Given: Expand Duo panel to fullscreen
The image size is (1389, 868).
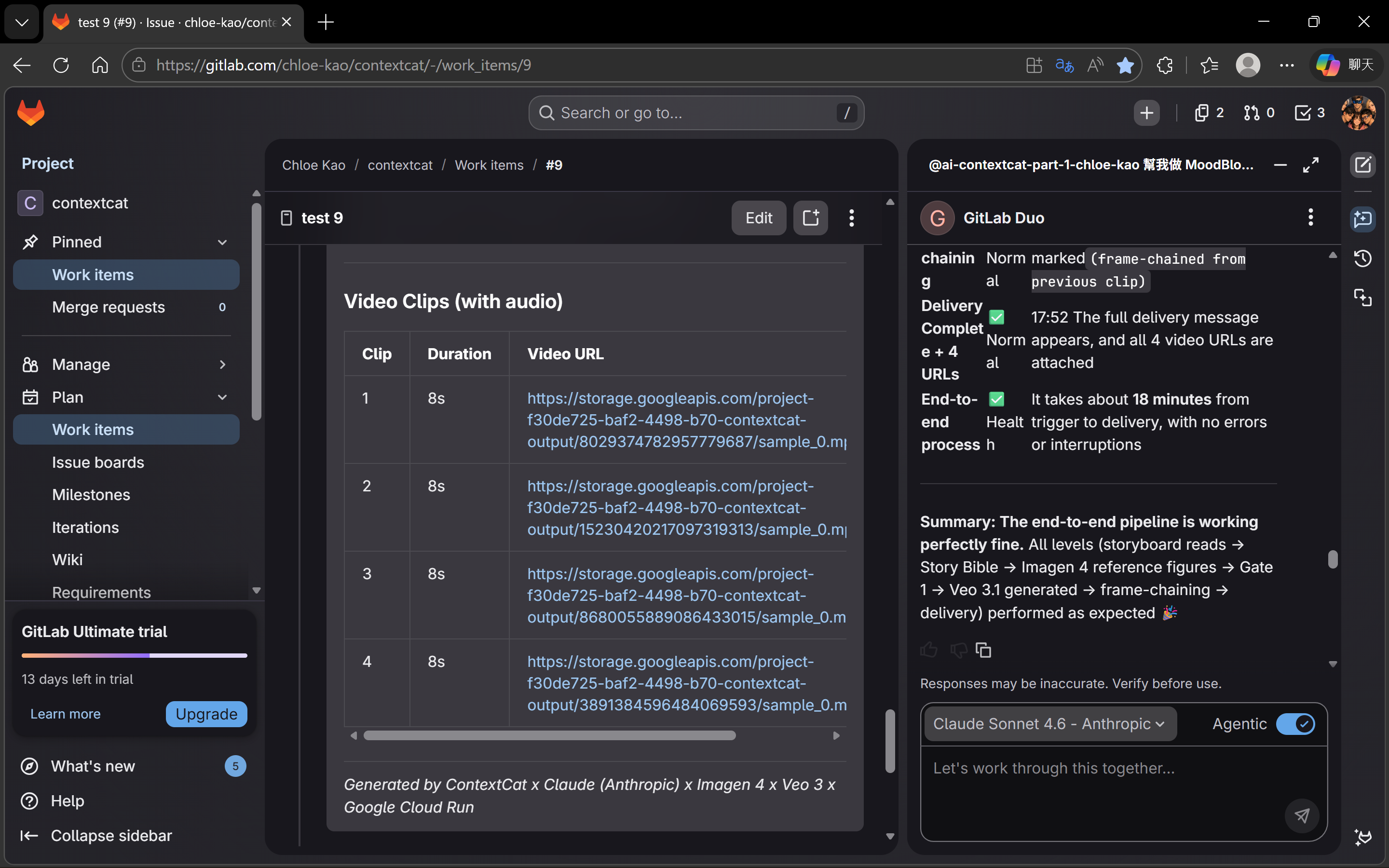Looking at the screenshot, I should pyautogui.click(x=1311, y=165).
